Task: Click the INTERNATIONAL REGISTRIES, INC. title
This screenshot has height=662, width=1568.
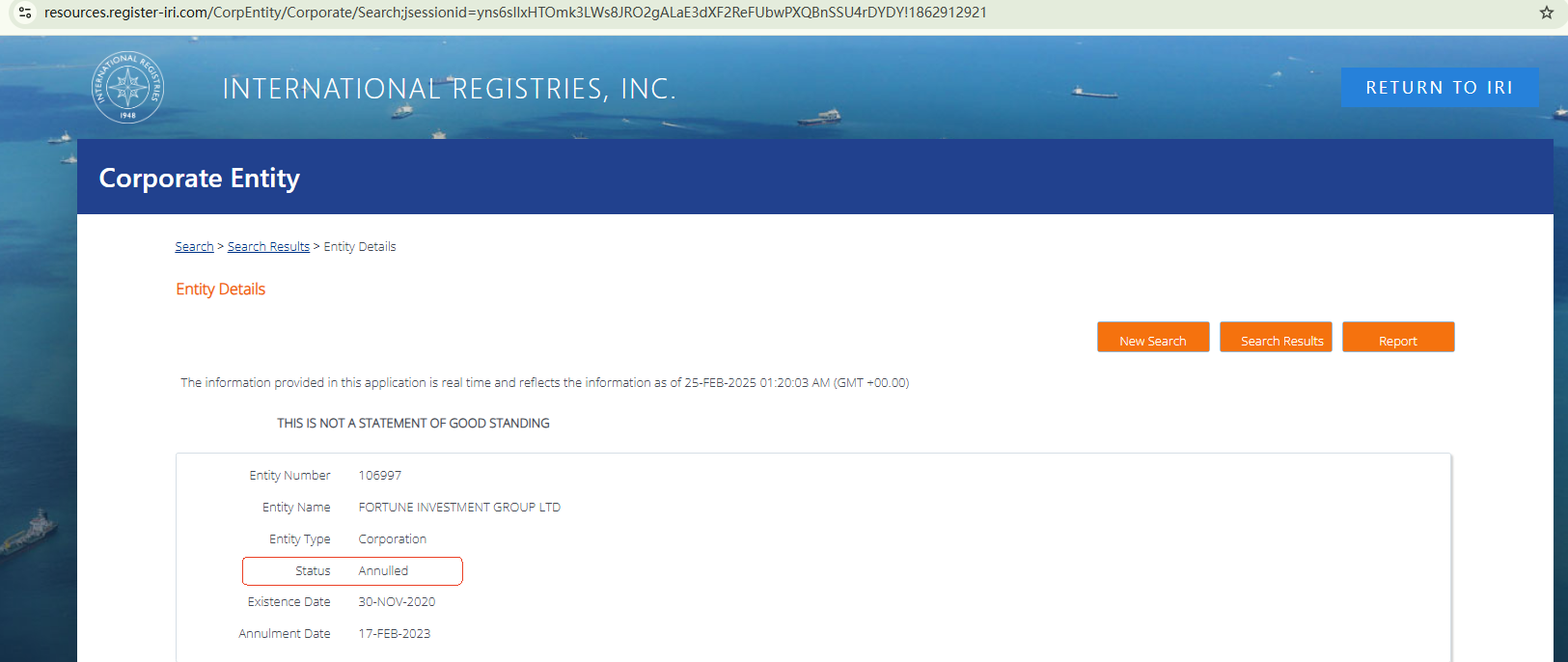Action: (450, 89)
